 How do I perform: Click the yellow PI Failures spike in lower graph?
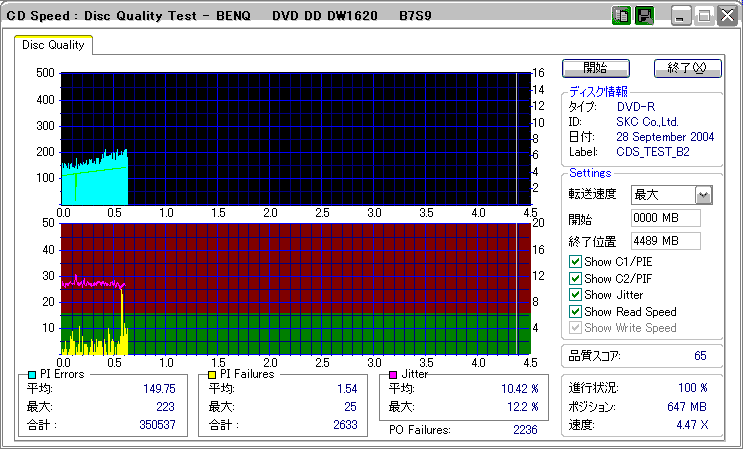coord(123,322)
